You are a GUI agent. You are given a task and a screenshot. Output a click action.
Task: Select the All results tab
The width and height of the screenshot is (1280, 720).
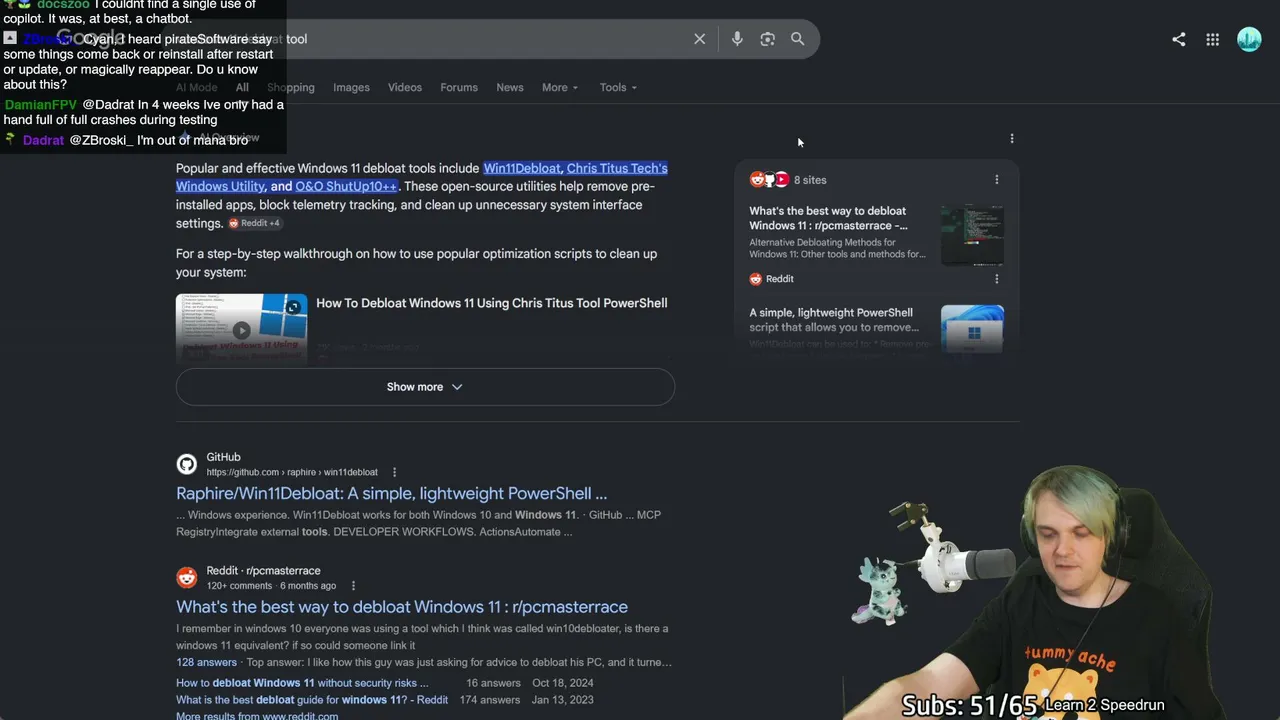point(242,87)
